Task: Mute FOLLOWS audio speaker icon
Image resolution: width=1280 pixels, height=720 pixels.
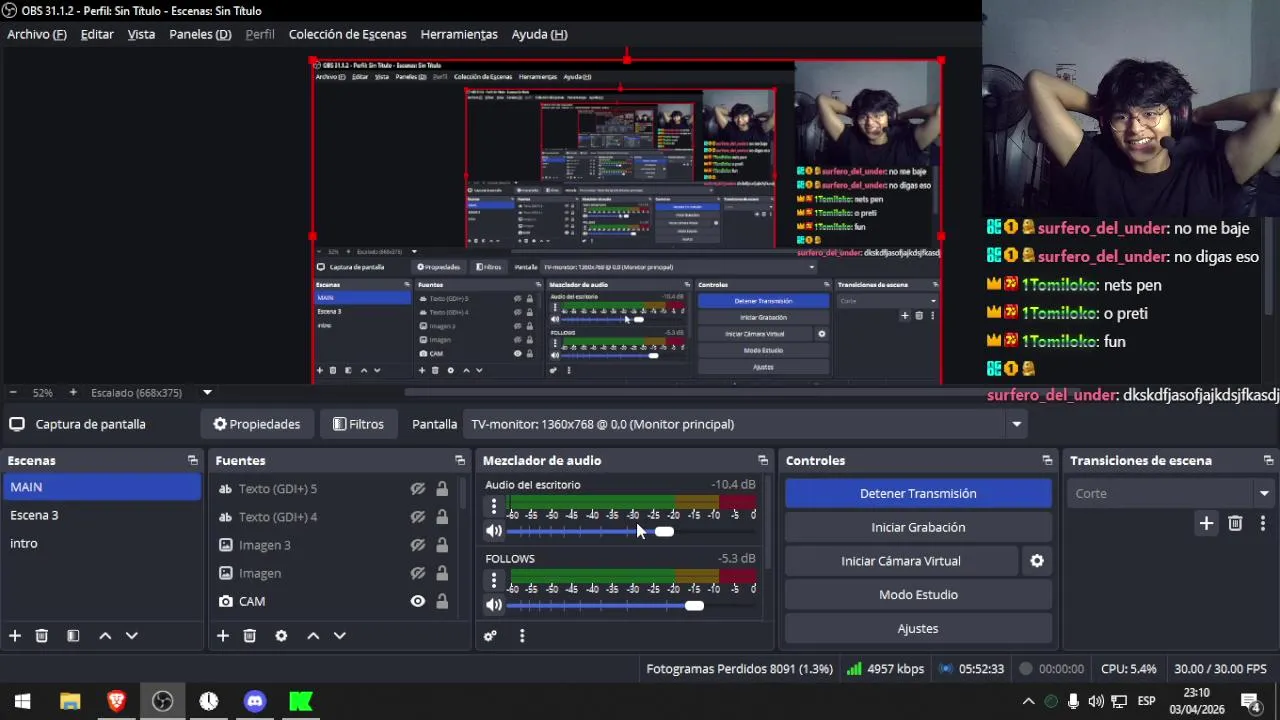Action: 494,605
